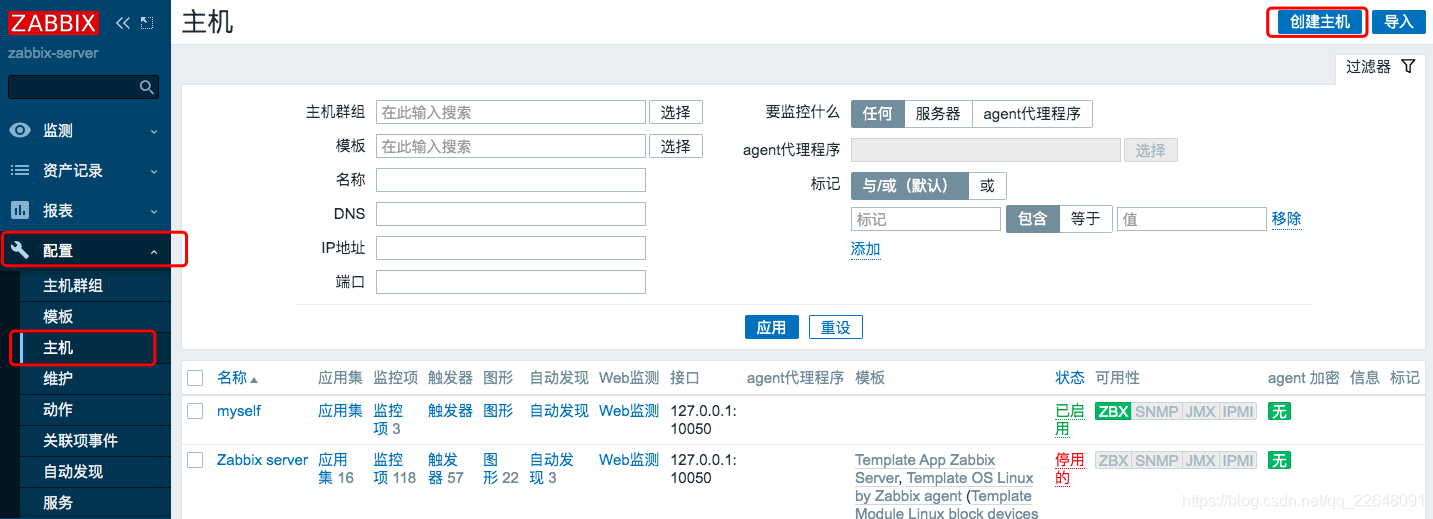
Task: Click the 移除 tag link
Action: (1287, 218)
